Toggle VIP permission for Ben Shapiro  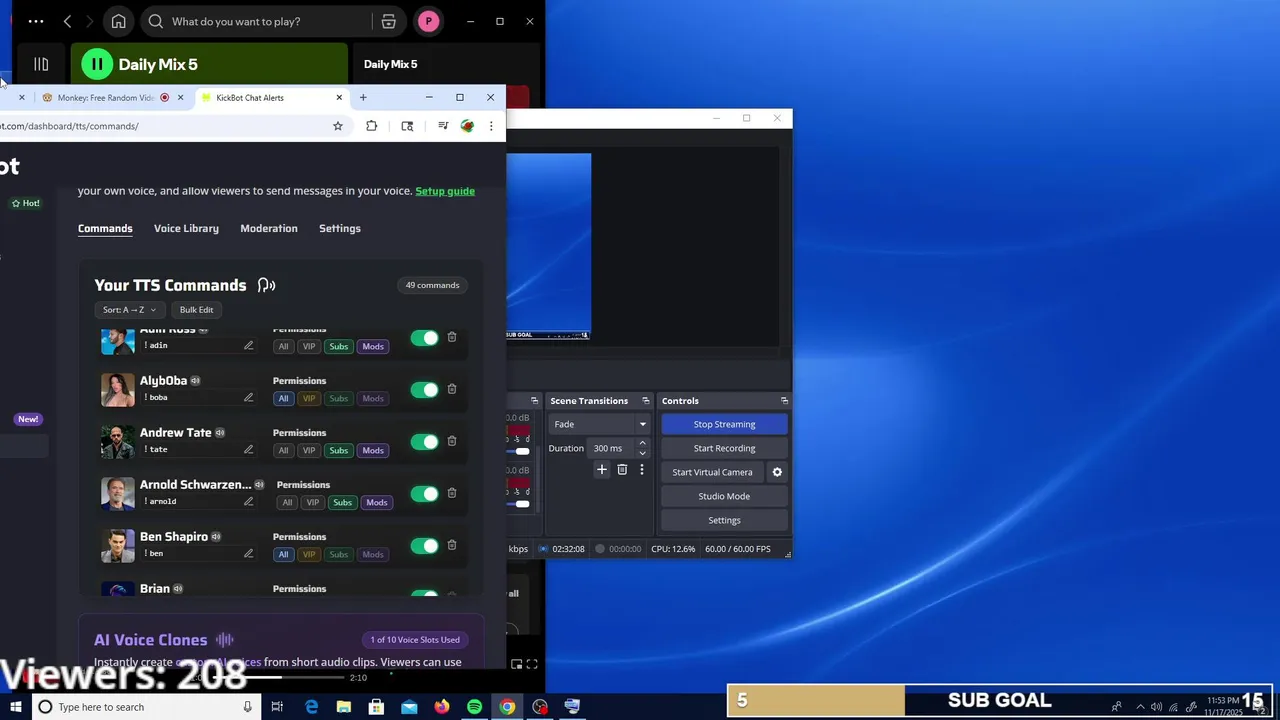(x=309, y=554)
